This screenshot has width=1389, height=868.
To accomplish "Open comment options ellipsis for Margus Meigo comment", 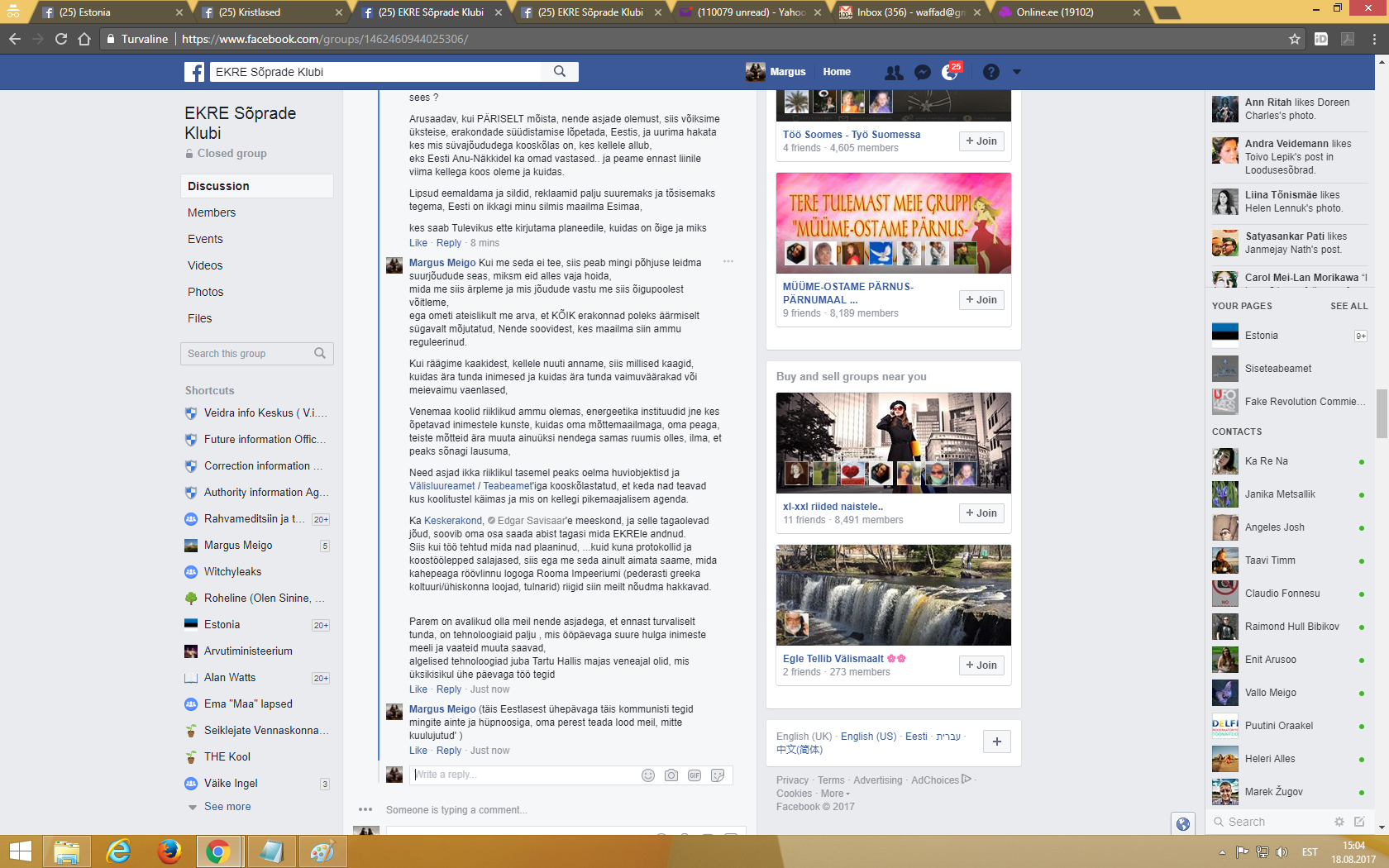I will tap(728, 261).
